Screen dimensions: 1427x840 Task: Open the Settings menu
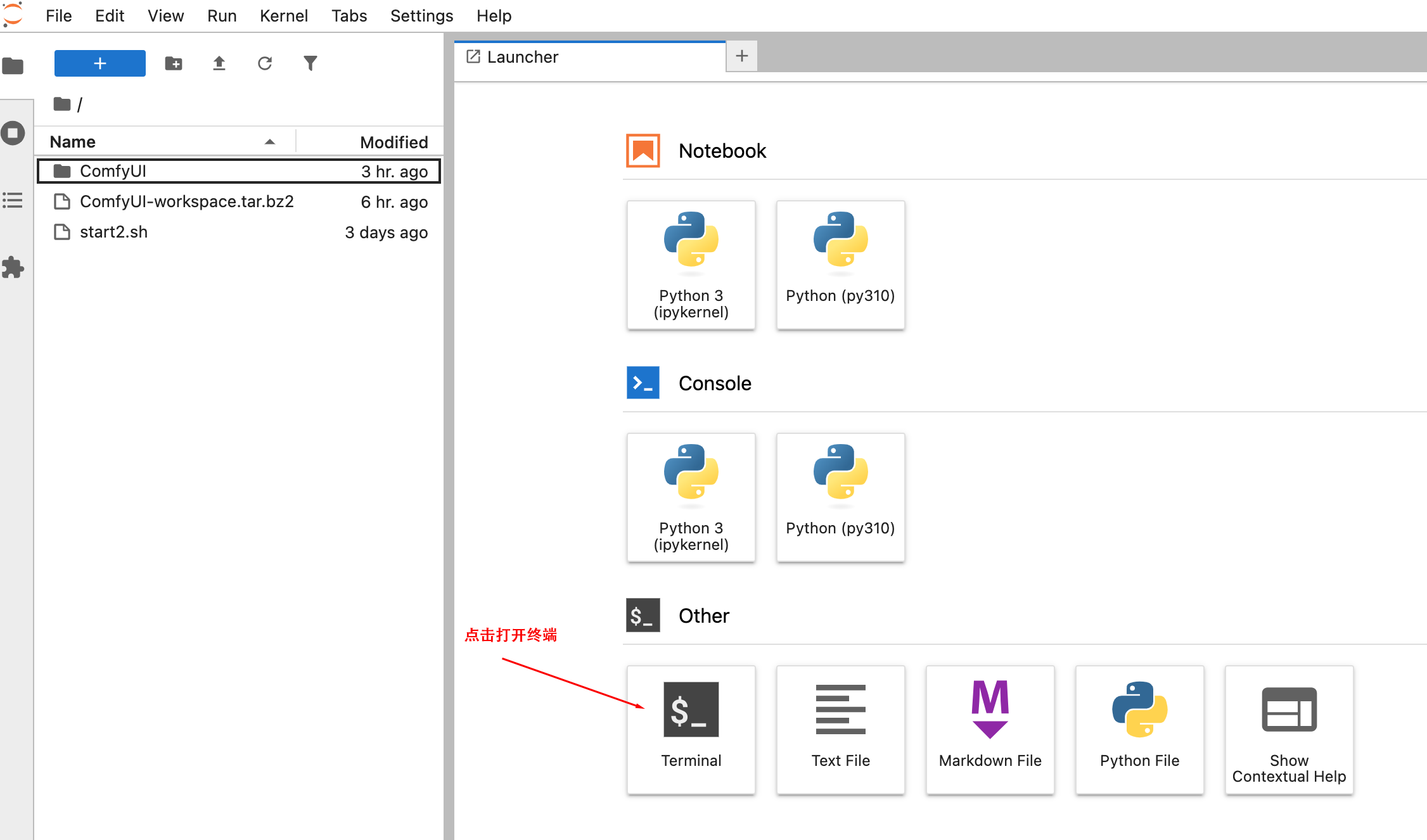pyautogui.click(x=421, y=16)
